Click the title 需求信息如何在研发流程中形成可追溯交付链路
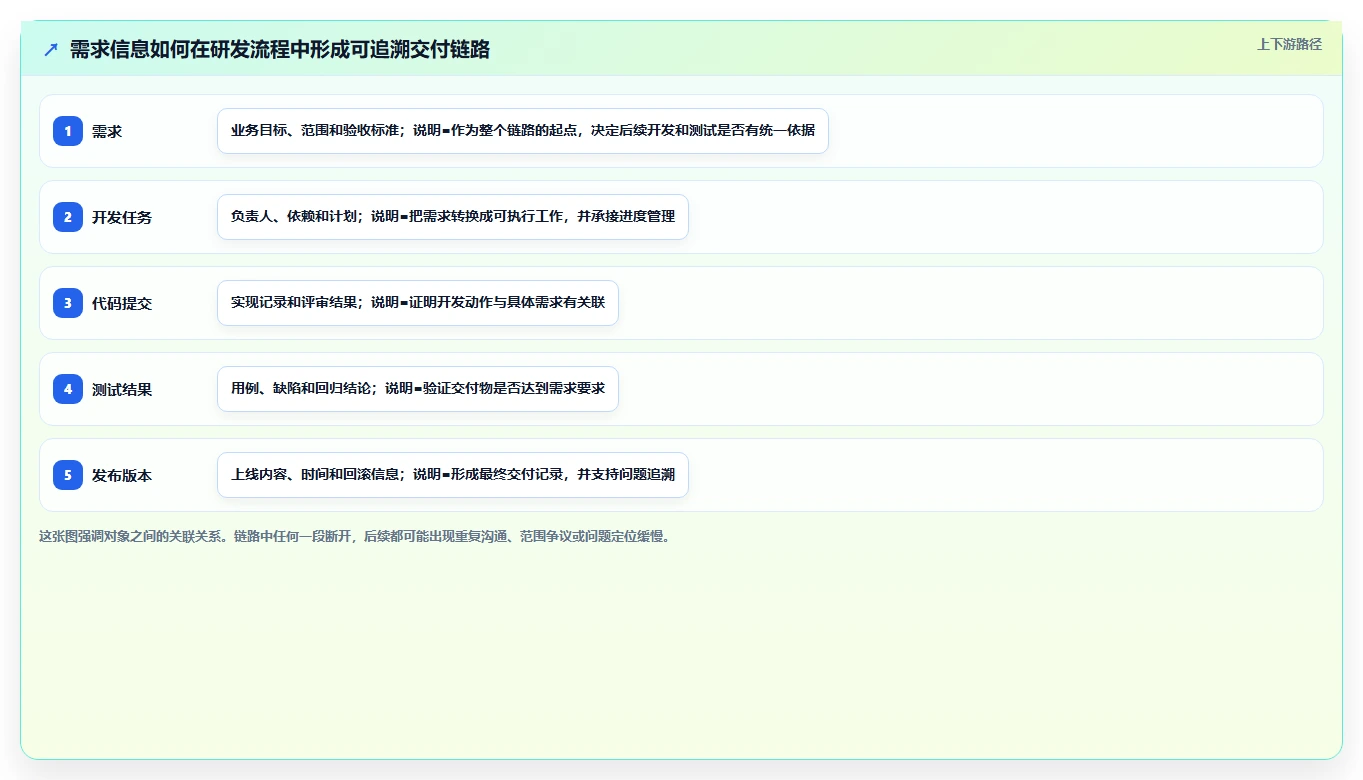1363x780 pixels. click(x=280, y=50)
